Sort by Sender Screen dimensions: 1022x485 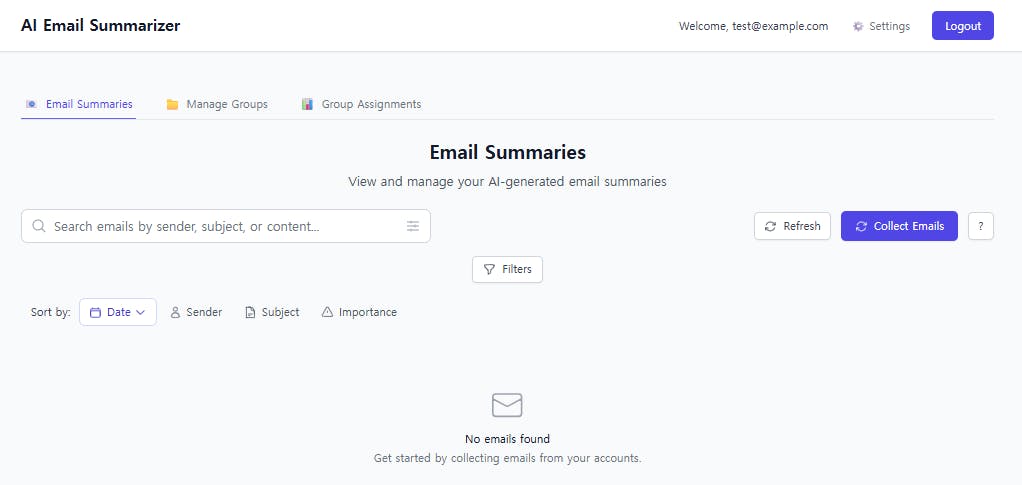coord(196,312)
